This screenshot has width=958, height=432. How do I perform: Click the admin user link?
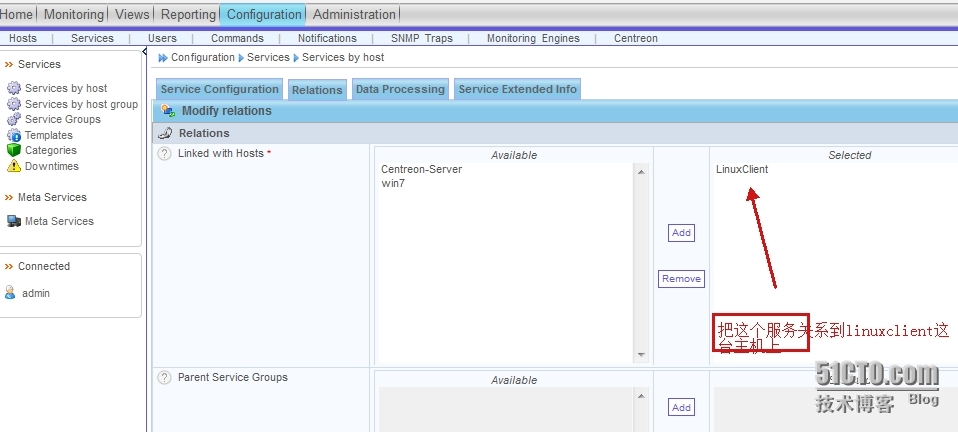click(x=36, y=293)
